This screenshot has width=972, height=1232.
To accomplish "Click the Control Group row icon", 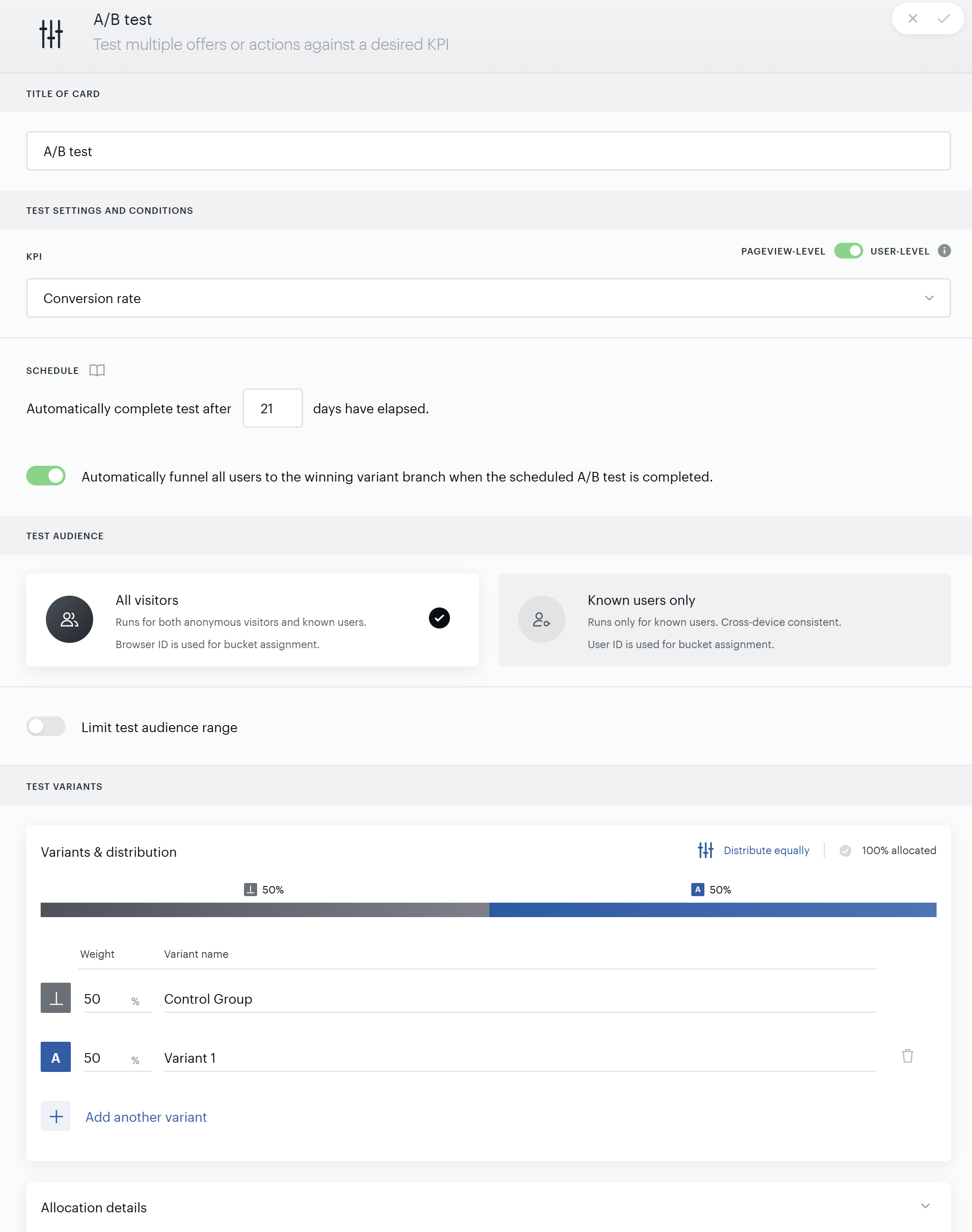I will point(56,998).
